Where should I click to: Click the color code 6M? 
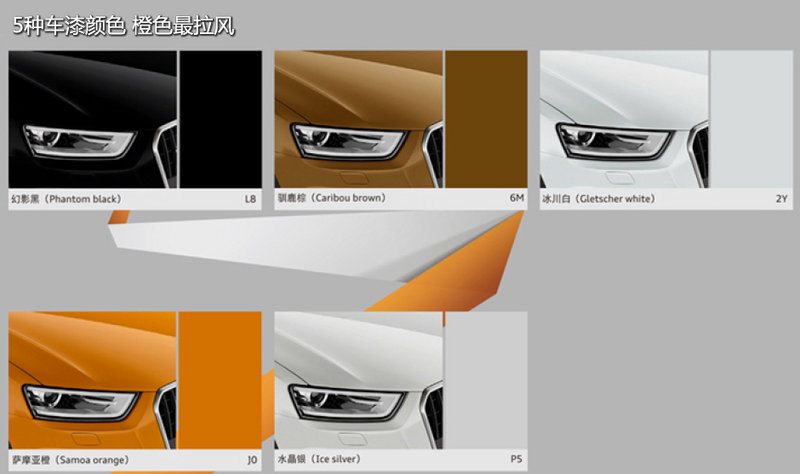coord(517,198)
